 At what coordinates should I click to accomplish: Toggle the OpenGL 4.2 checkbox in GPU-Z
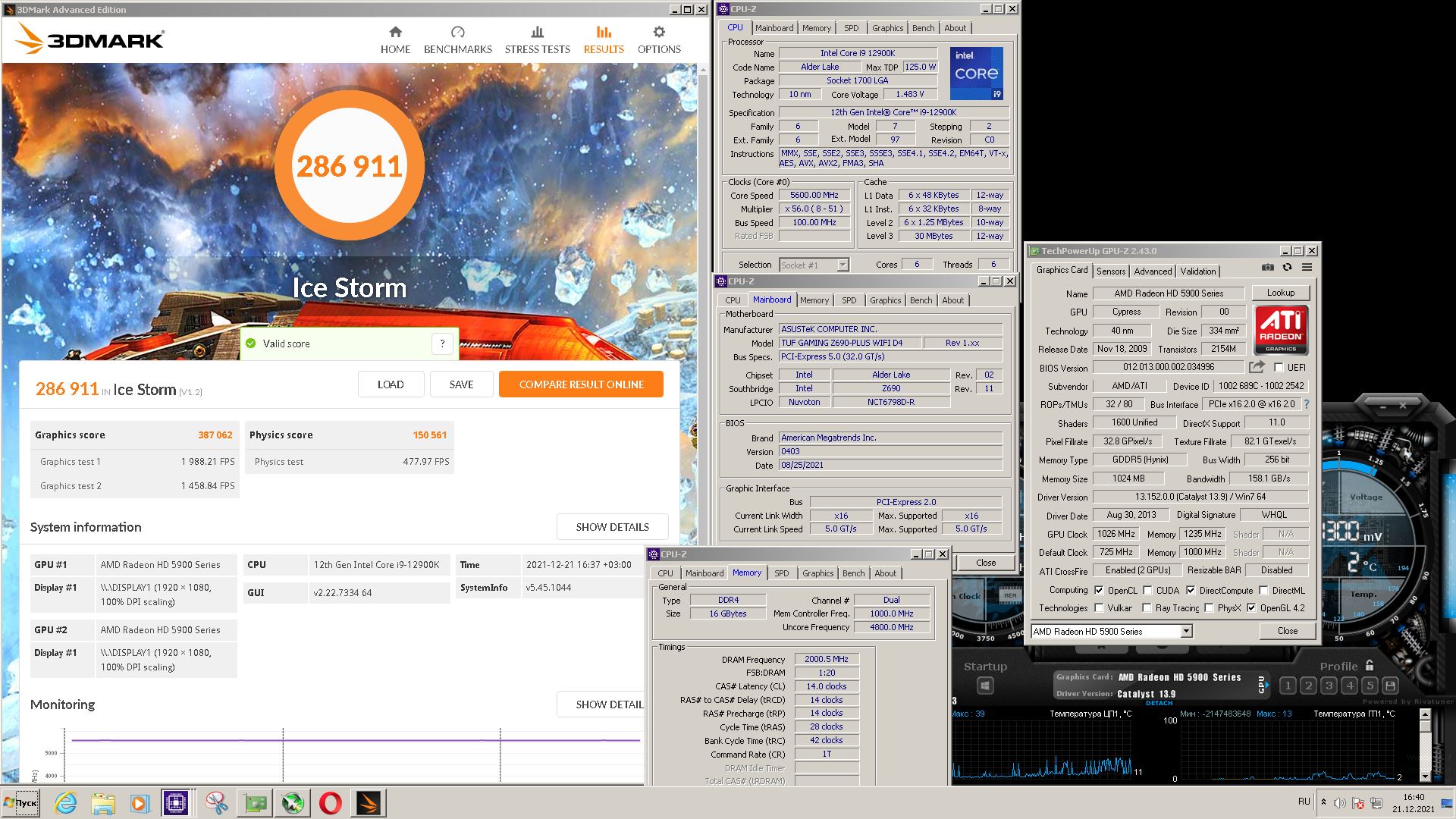click(x=1251, y=607)
